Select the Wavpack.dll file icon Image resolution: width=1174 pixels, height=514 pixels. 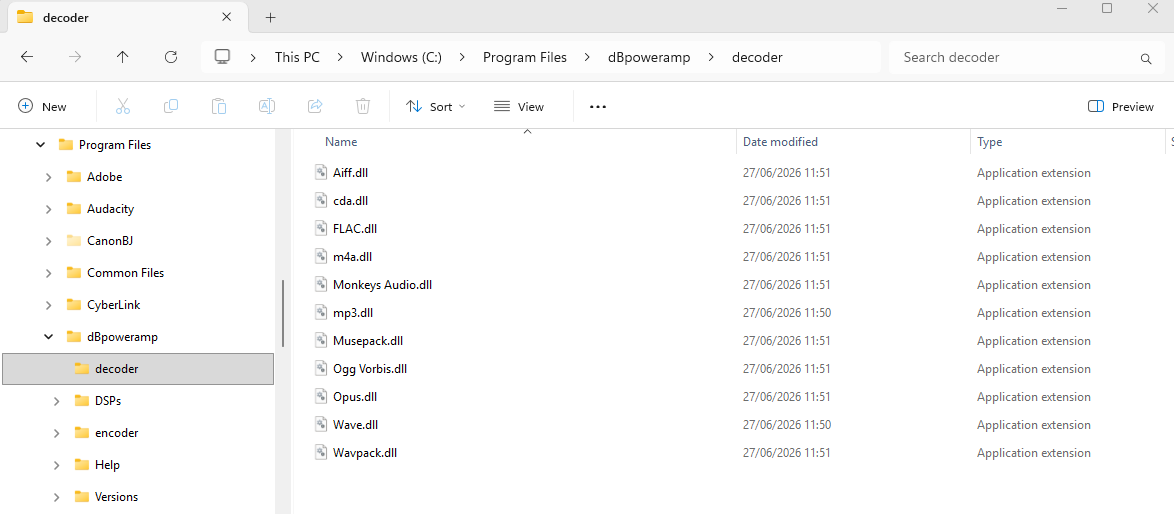point(321,453)
